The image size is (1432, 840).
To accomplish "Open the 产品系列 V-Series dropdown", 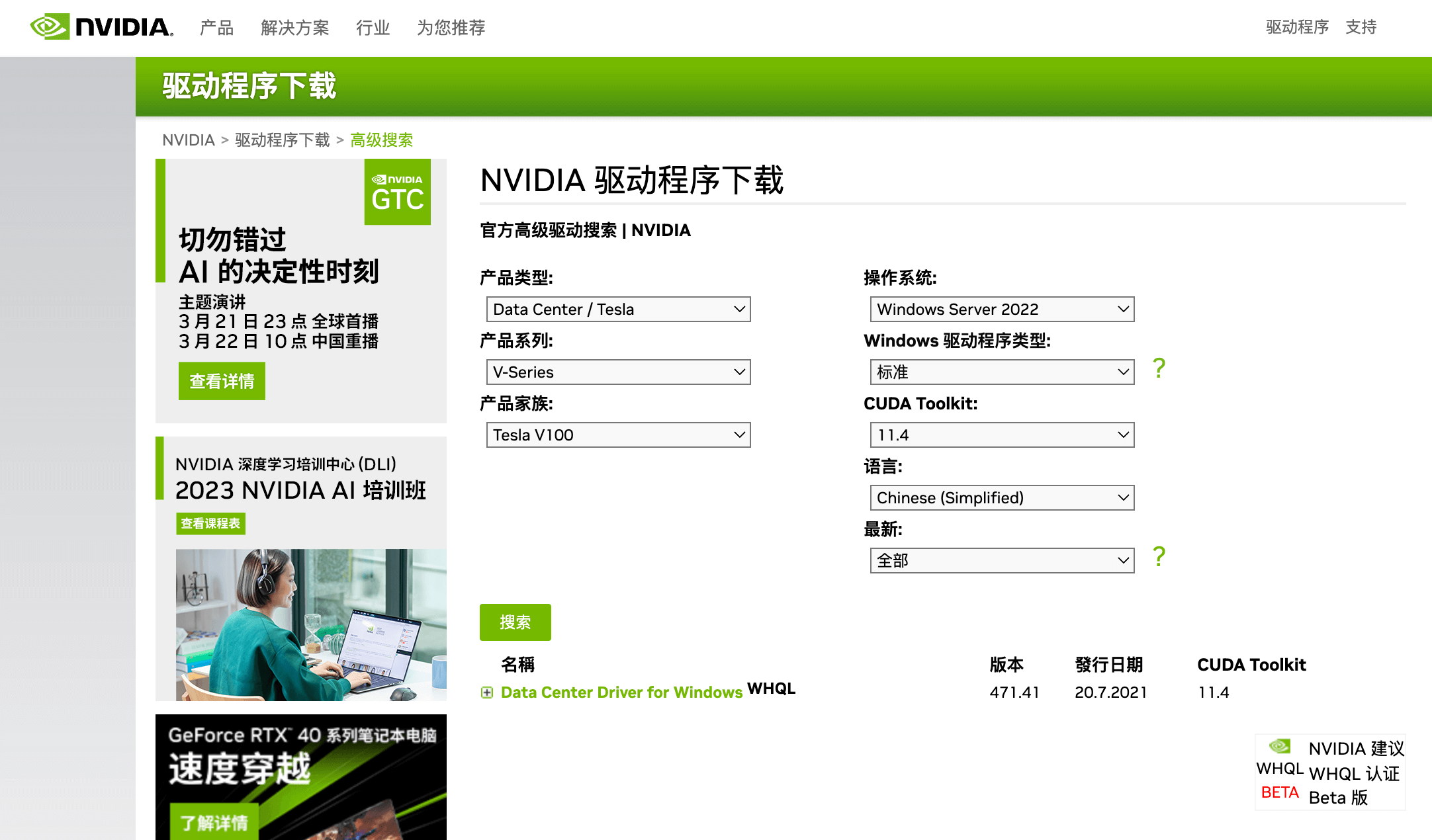I will pos(618,372).
